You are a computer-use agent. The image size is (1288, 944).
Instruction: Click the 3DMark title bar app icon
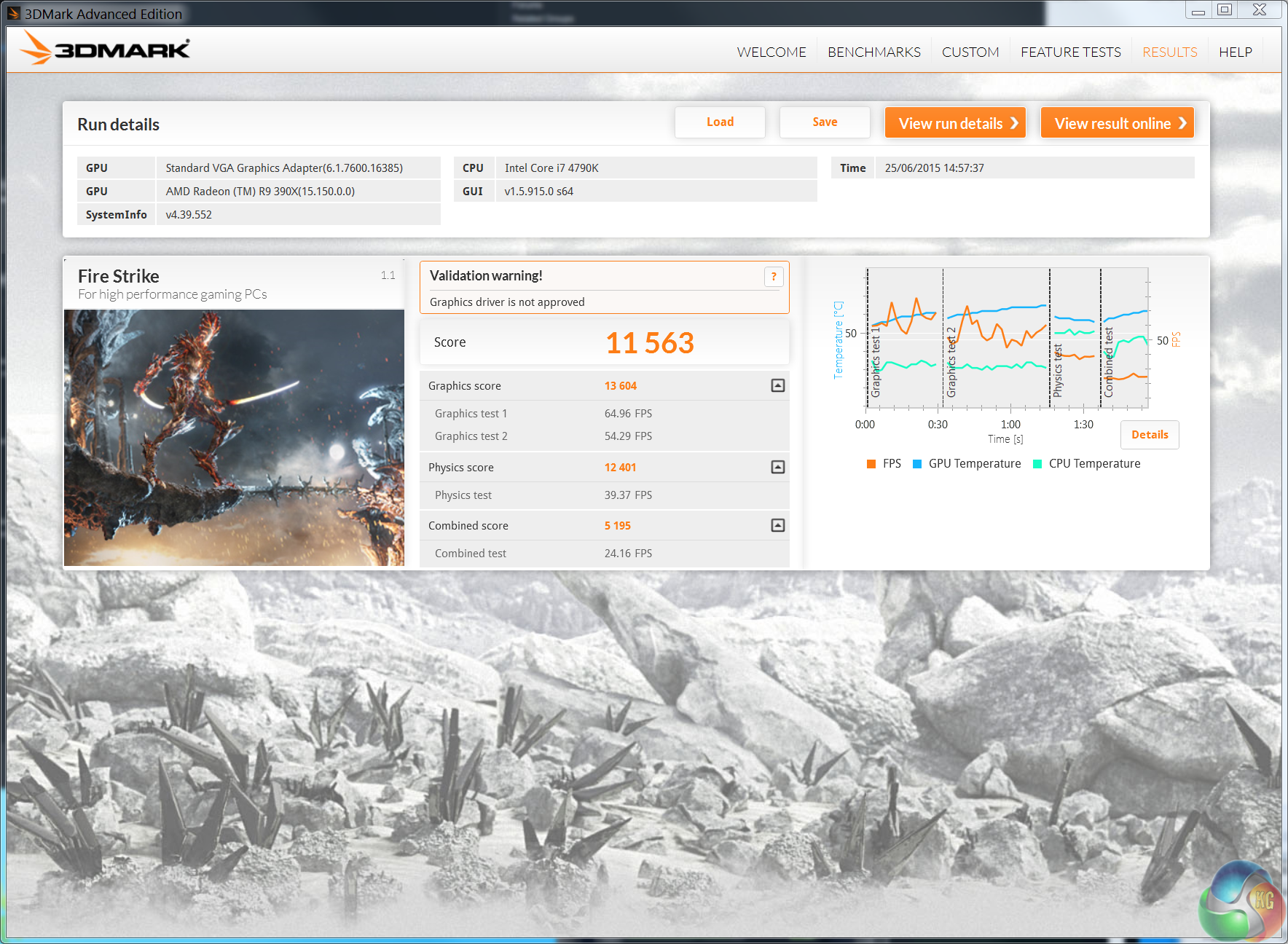tap(14, 13)
